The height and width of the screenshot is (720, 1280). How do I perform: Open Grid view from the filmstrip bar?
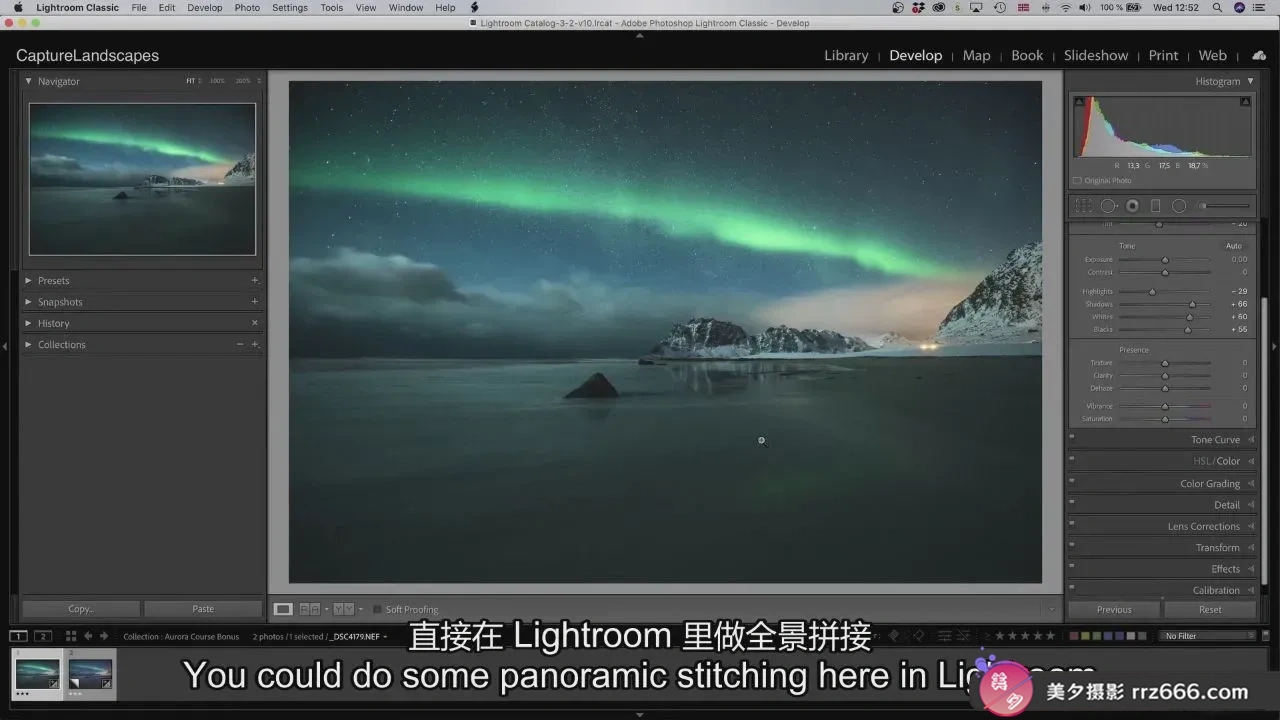71,636
